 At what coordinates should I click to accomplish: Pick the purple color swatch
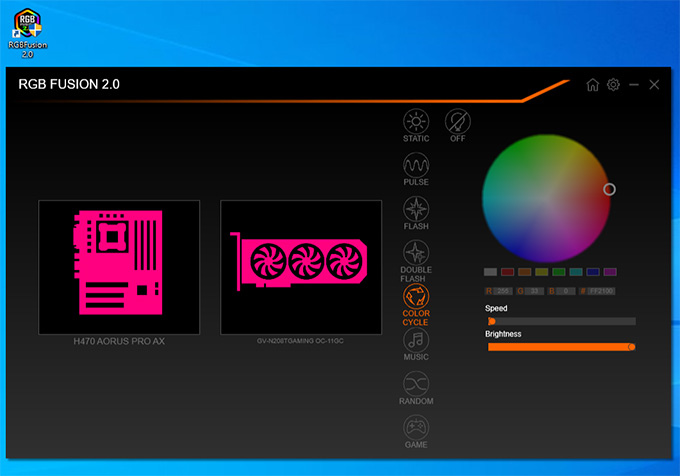[x=610, y=272]
